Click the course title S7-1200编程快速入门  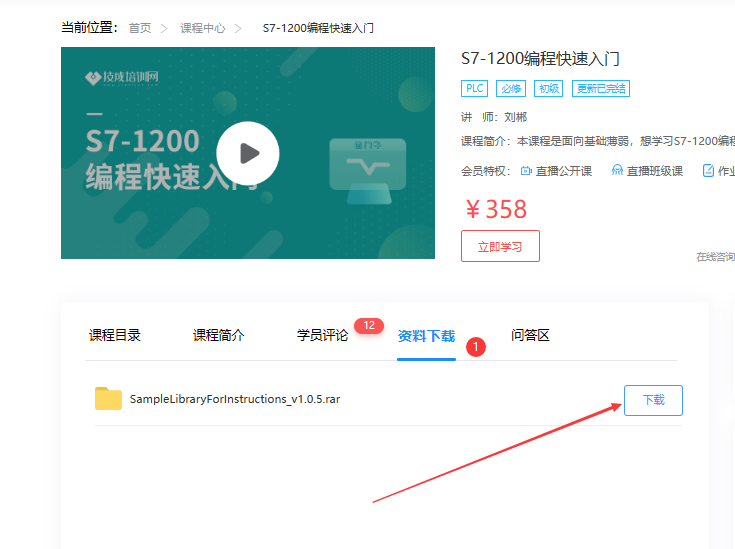coord(540,59)
